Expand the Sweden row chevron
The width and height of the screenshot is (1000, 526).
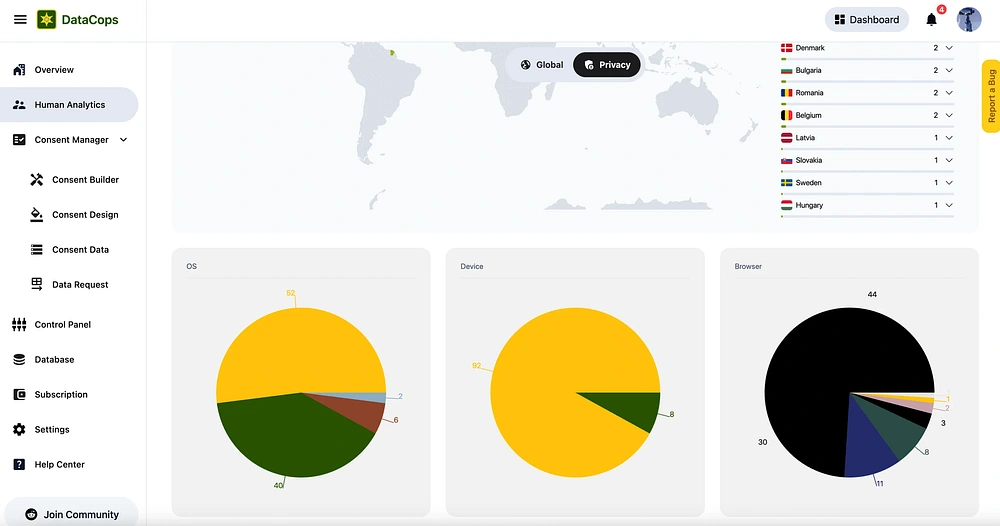click(949, 182)
